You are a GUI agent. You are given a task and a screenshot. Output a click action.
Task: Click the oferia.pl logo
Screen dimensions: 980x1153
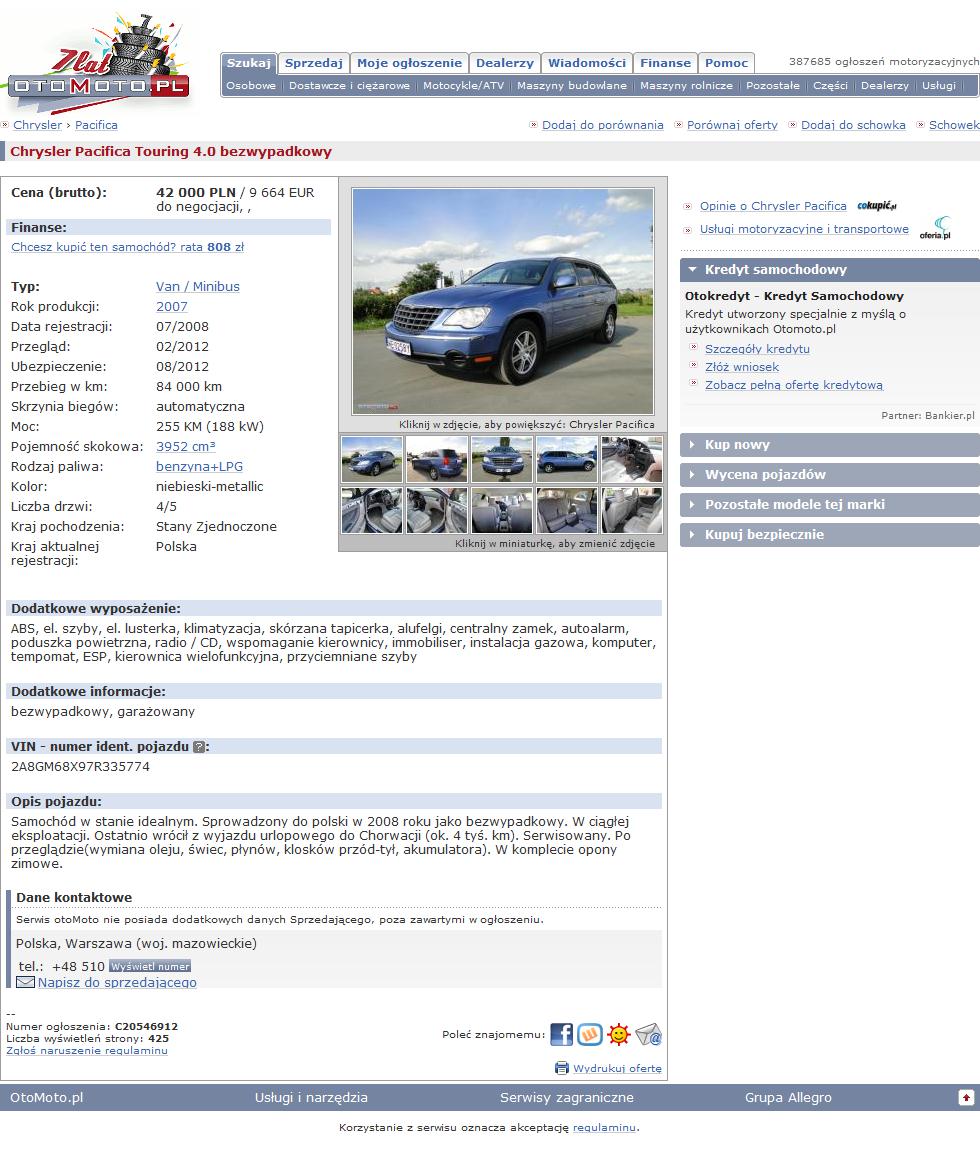coord(935,228)
